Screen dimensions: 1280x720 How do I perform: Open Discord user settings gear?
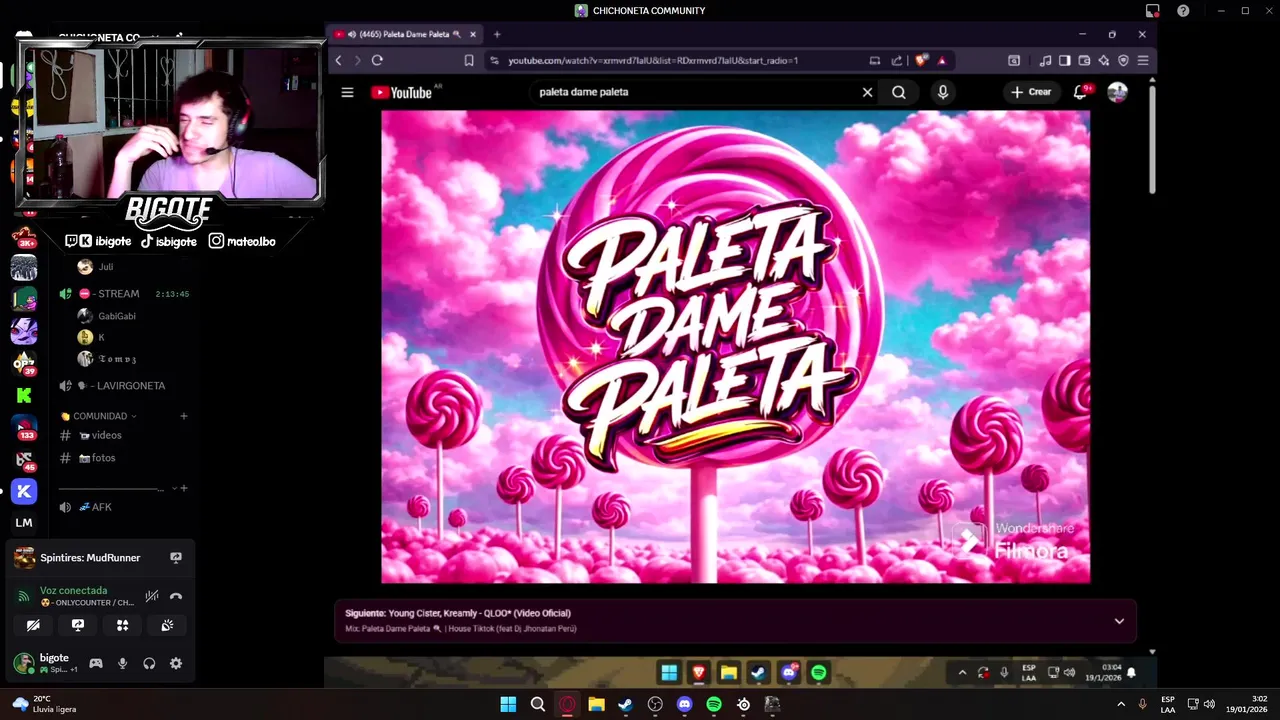tap(176, 663)
